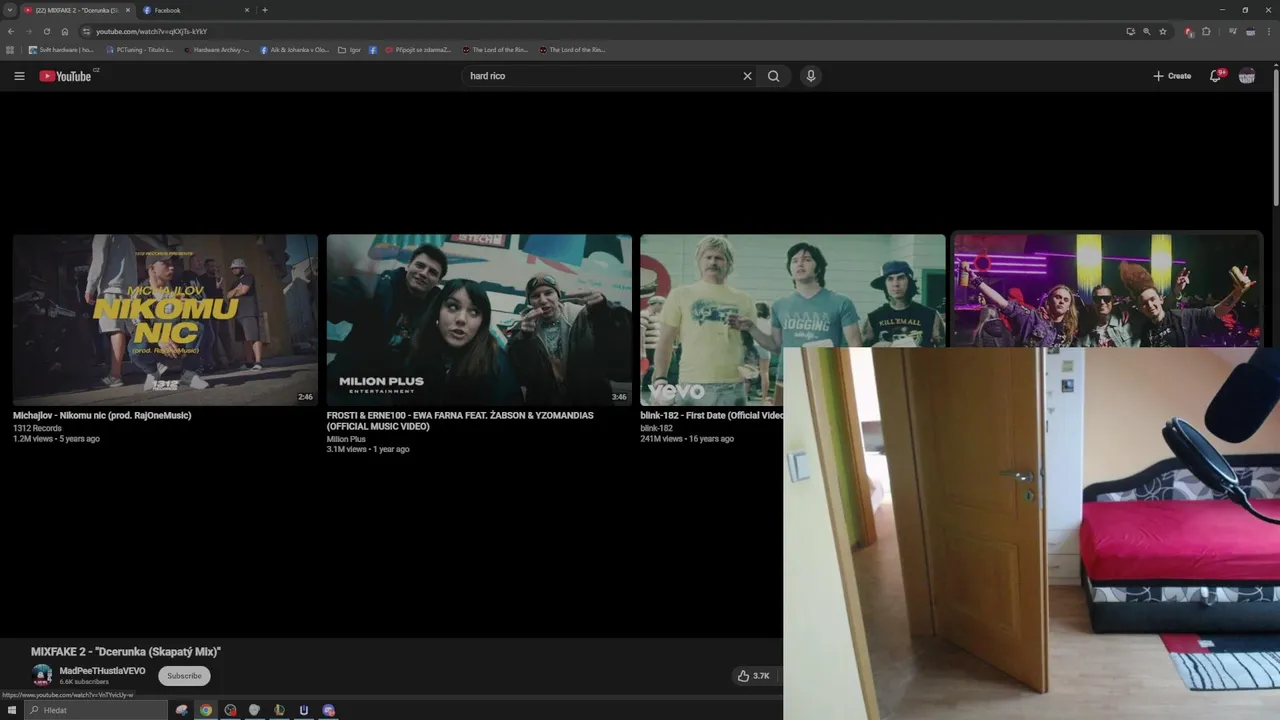Open the 'blink-182' channel name

tap(657, 428)
